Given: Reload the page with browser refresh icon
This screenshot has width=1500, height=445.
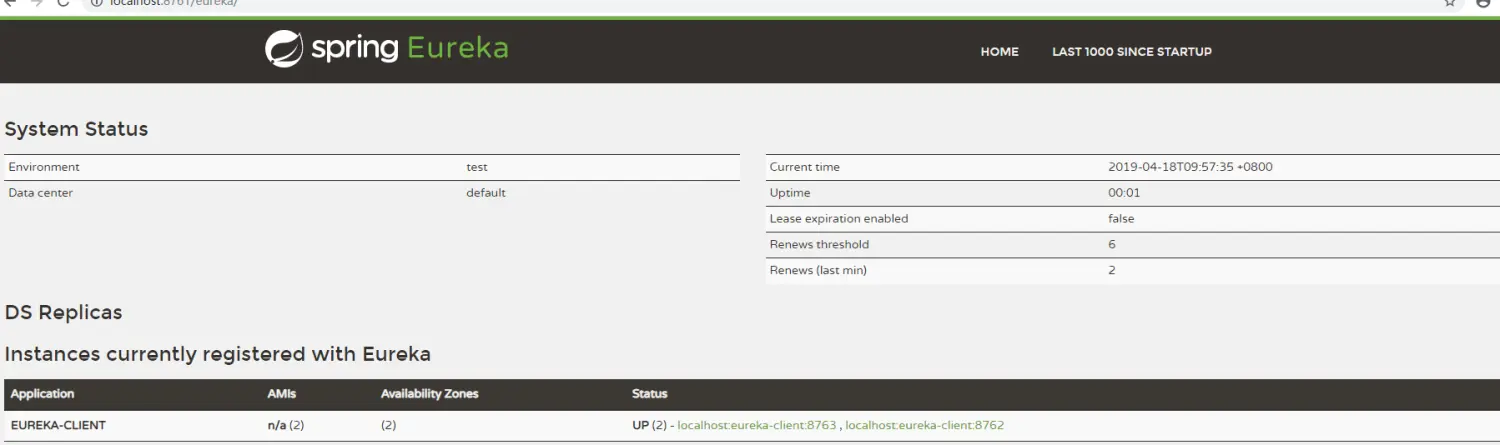Looking at the screenshot, I should pos(63,3).
